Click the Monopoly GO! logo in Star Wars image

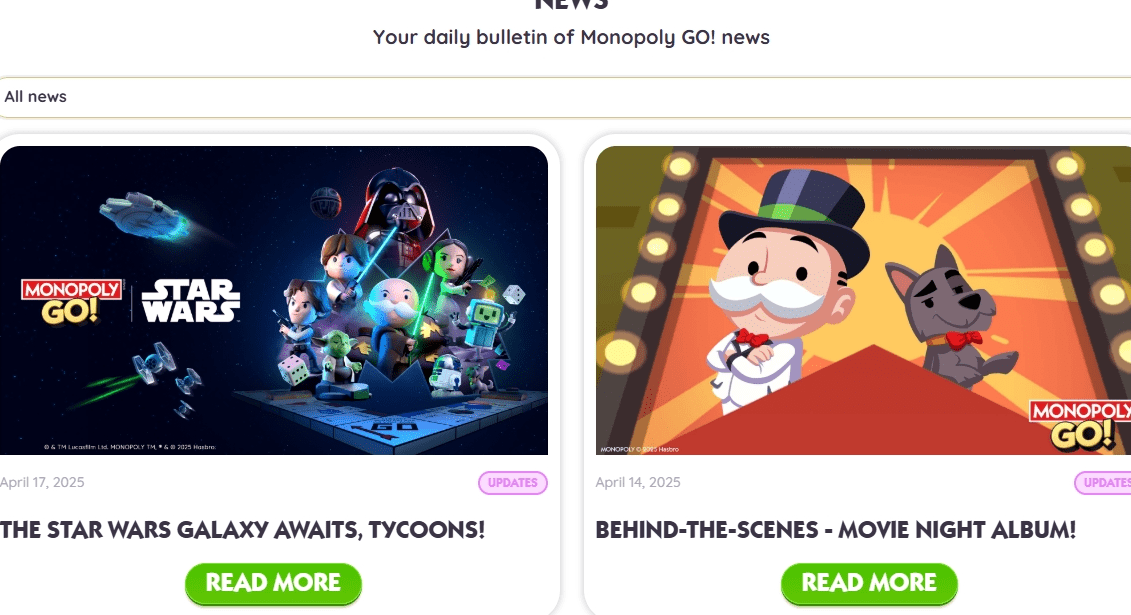[71, 301]
